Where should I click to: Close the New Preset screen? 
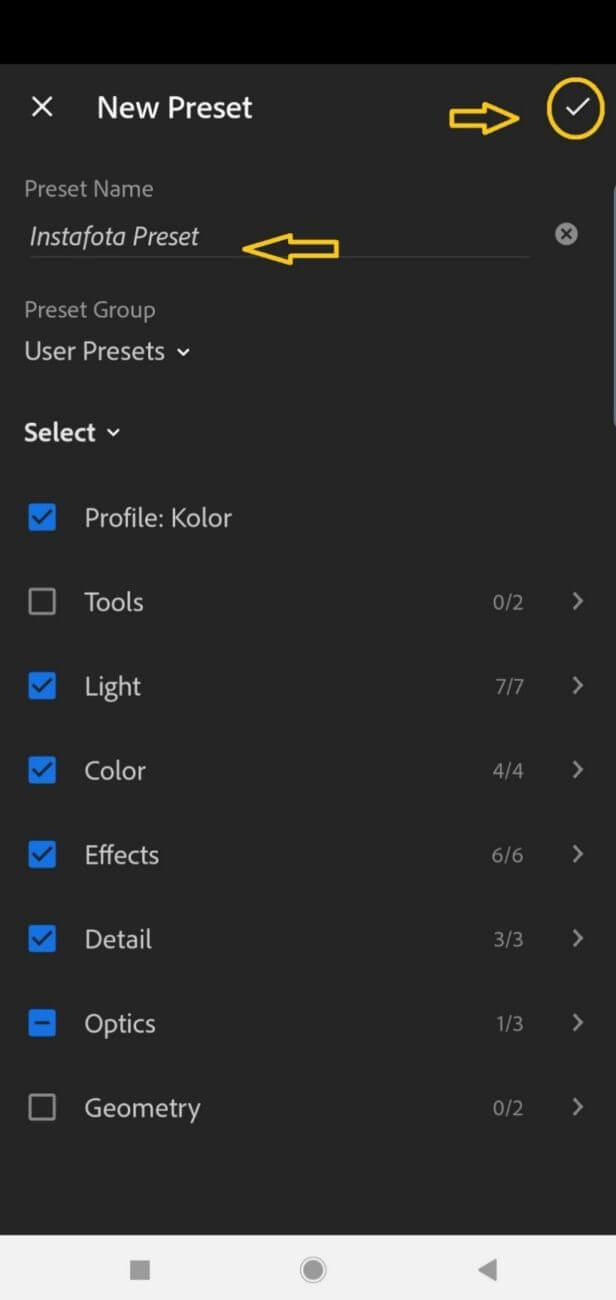point(42,107)
